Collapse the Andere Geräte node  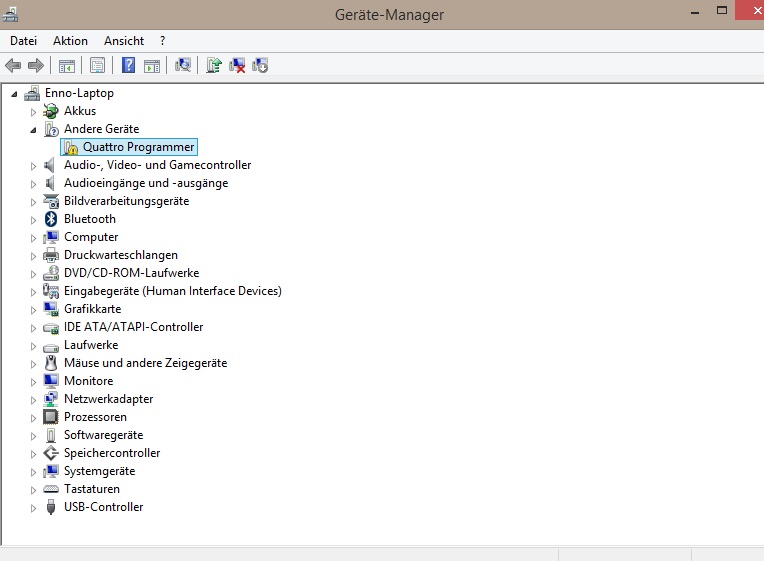33,129
